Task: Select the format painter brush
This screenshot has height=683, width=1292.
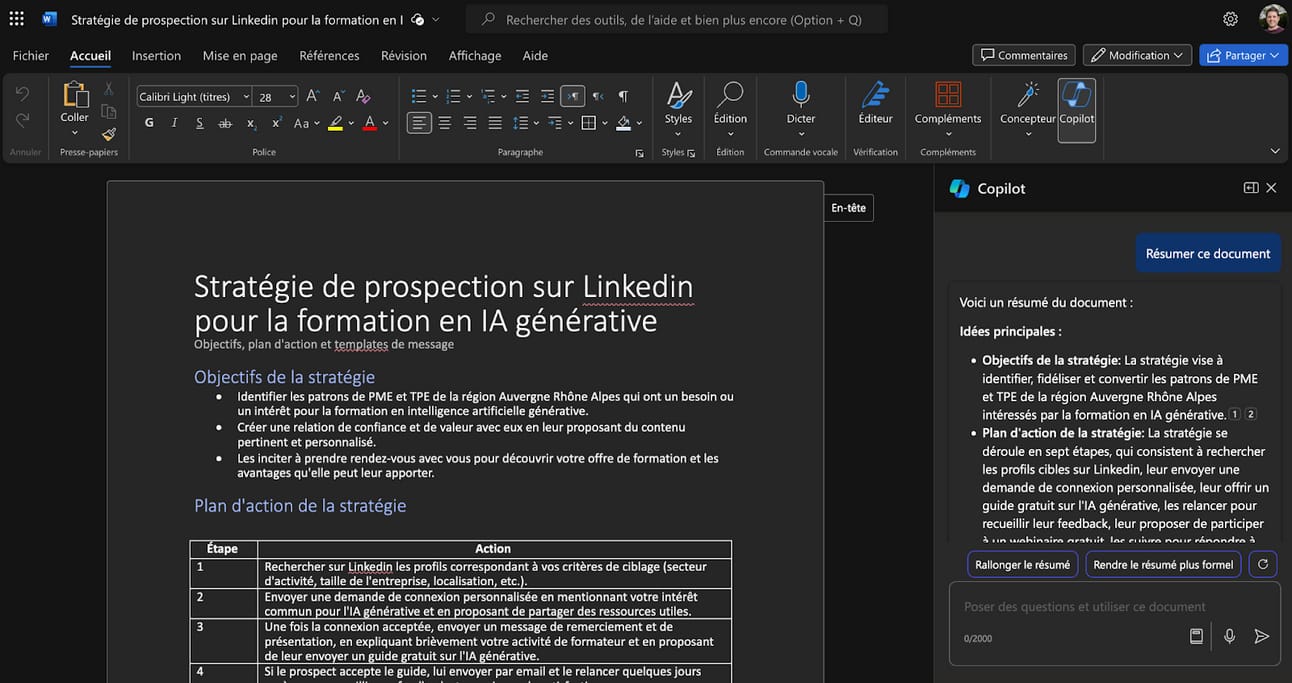Action: point(109,134)
